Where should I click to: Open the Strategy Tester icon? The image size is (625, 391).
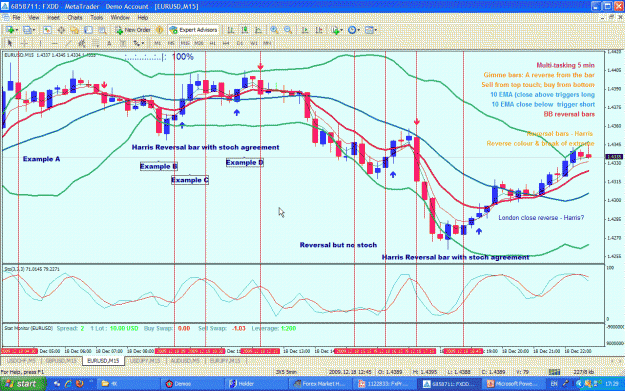(102, 30)
